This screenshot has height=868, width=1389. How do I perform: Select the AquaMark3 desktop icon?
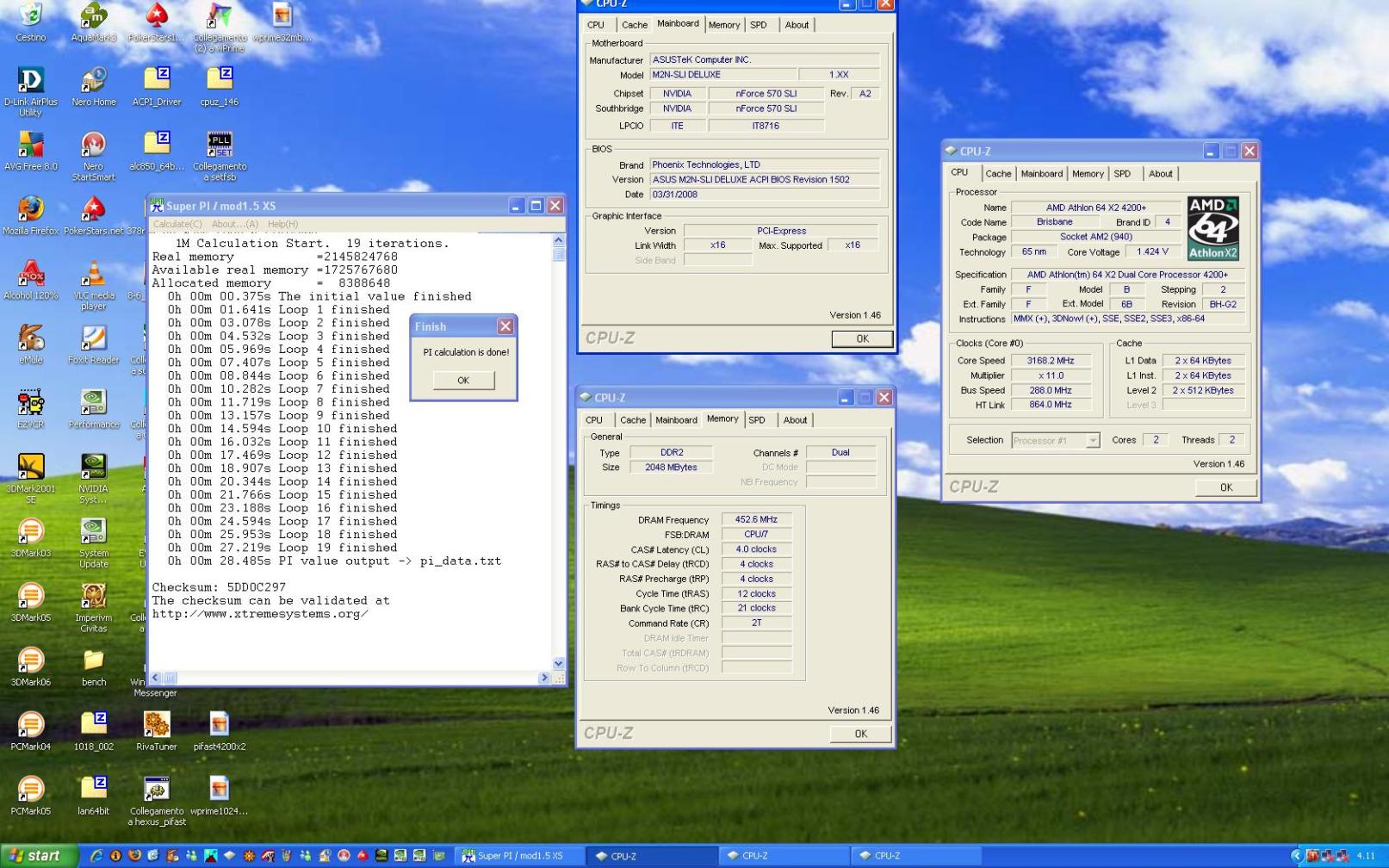click(x=93, y=22)
